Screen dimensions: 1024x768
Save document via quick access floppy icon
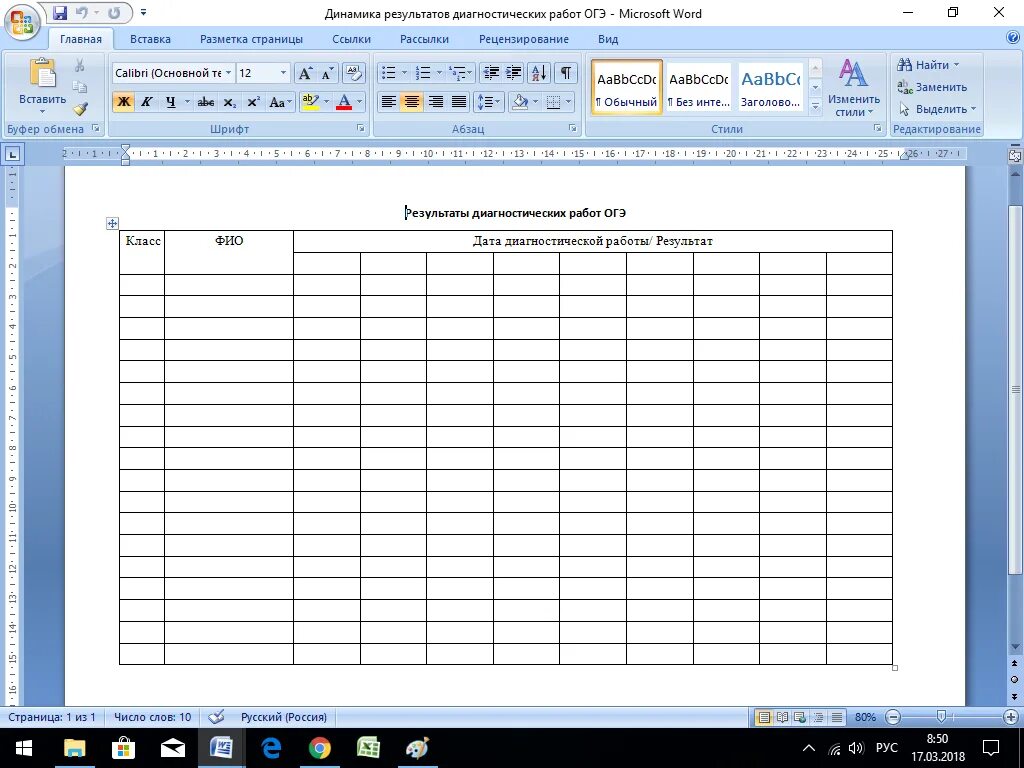click(x=59, y=12)
